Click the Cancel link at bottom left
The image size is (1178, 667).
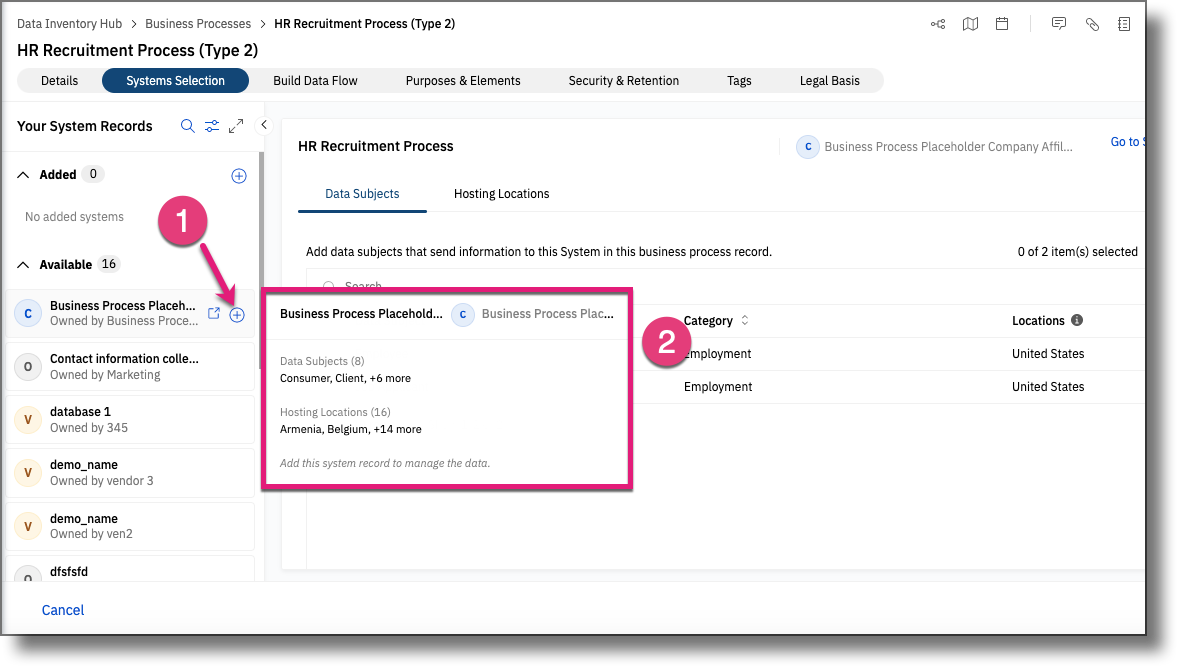point(62,610)
